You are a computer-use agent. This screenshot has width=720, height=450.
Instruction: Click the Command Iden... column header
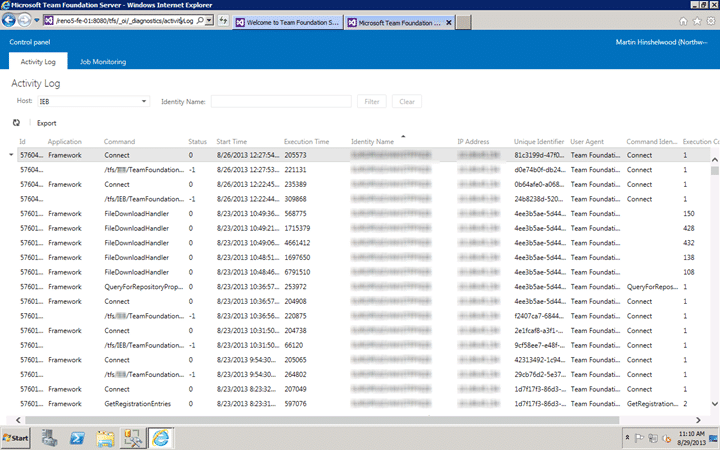[x=652, y=141]
